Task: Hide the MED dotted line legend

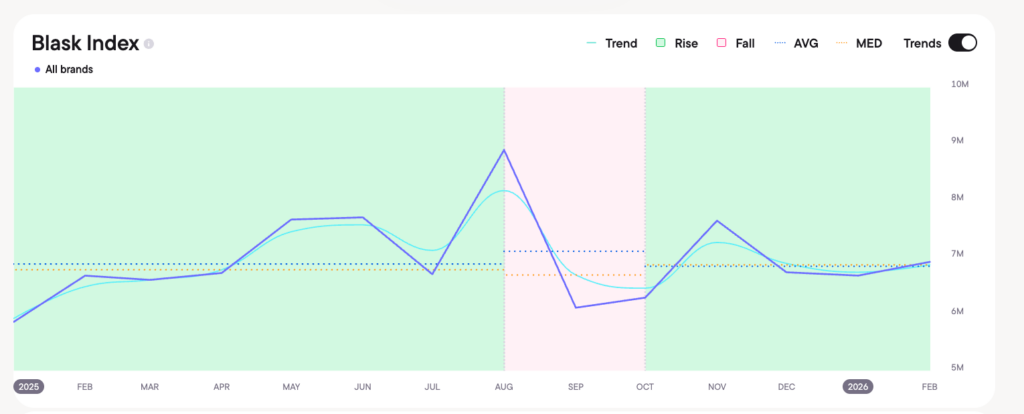Action: point(858,43)
